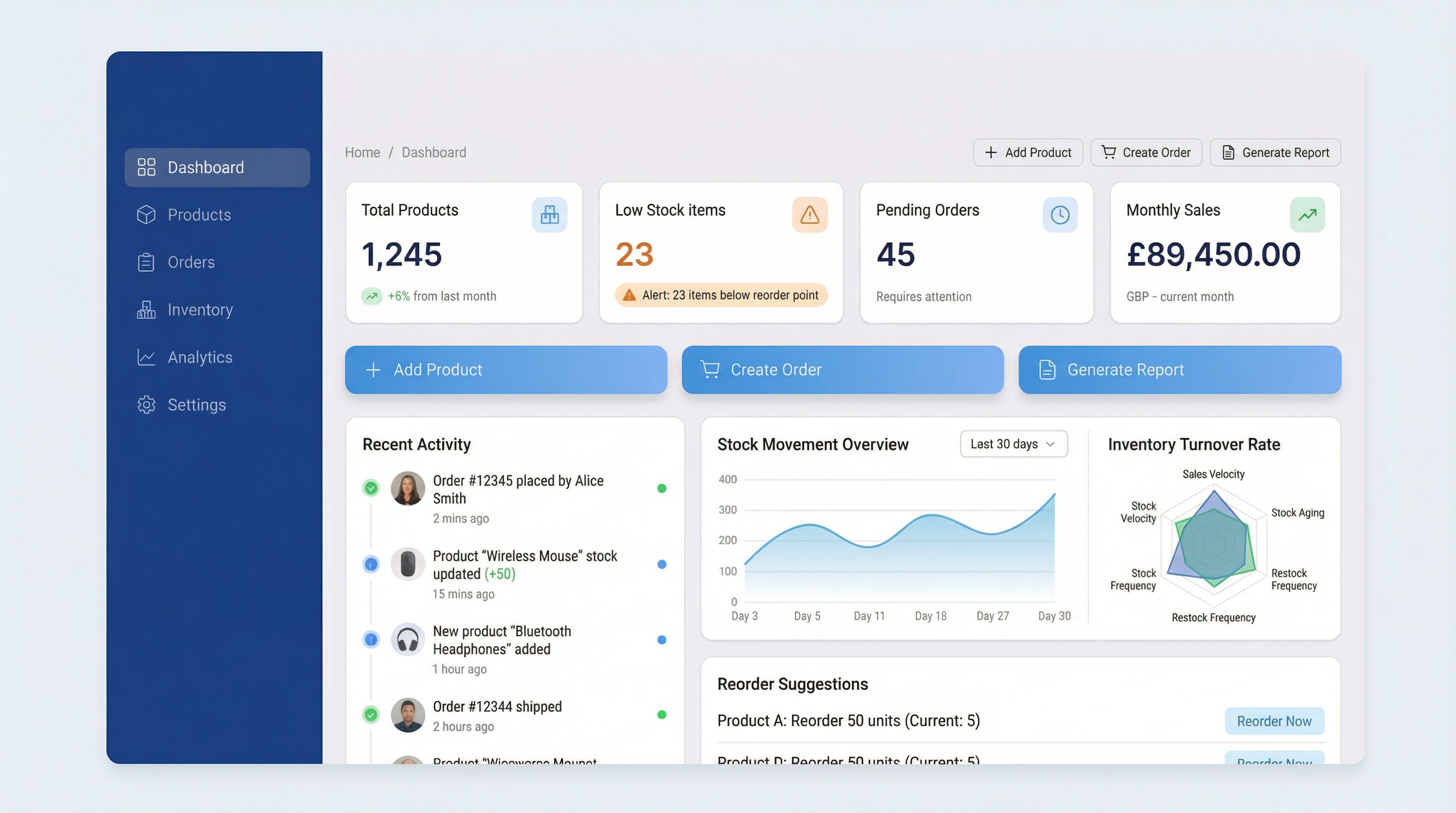
Task: Click the Total Products package icon
Action: 549,214
